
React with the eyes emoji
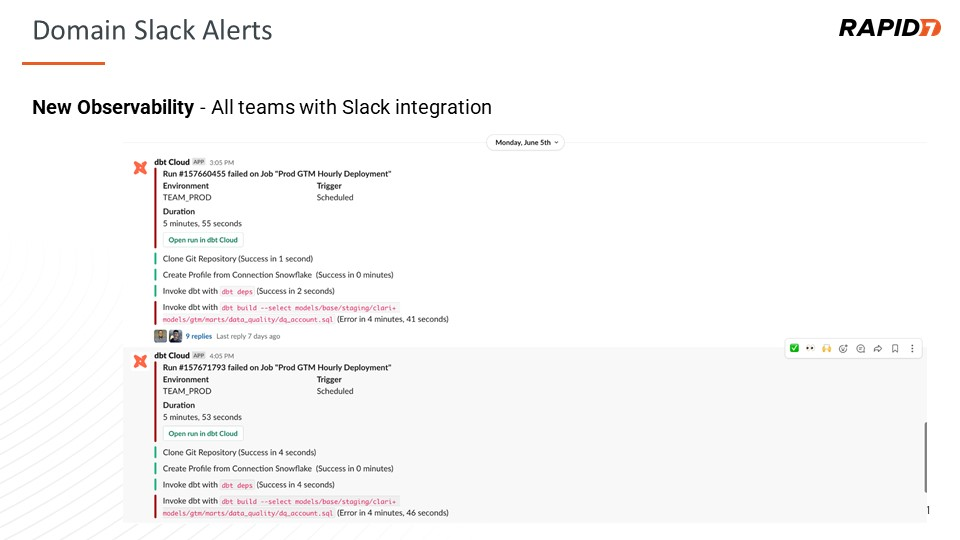coord(810,348)
